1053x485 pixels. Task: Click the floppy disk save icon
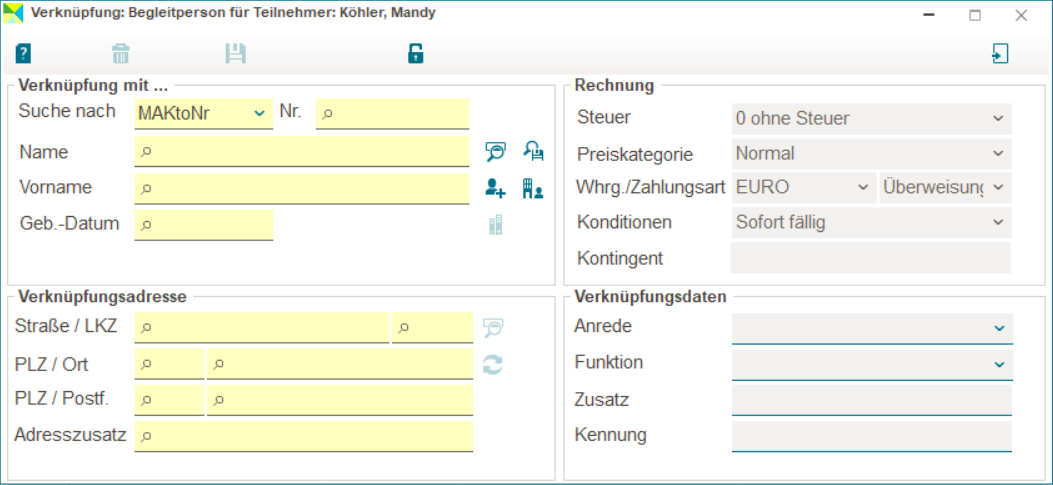click(x=235, y=54)
